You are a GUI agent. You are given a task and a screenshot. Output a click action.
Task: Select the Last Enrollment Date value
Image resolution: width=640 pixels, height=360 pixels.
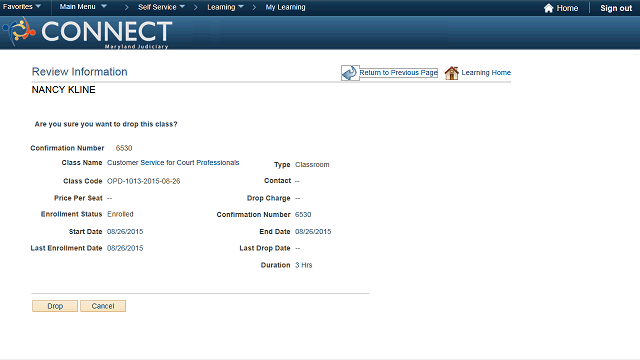pyautogui.click(x=125, y=248)
